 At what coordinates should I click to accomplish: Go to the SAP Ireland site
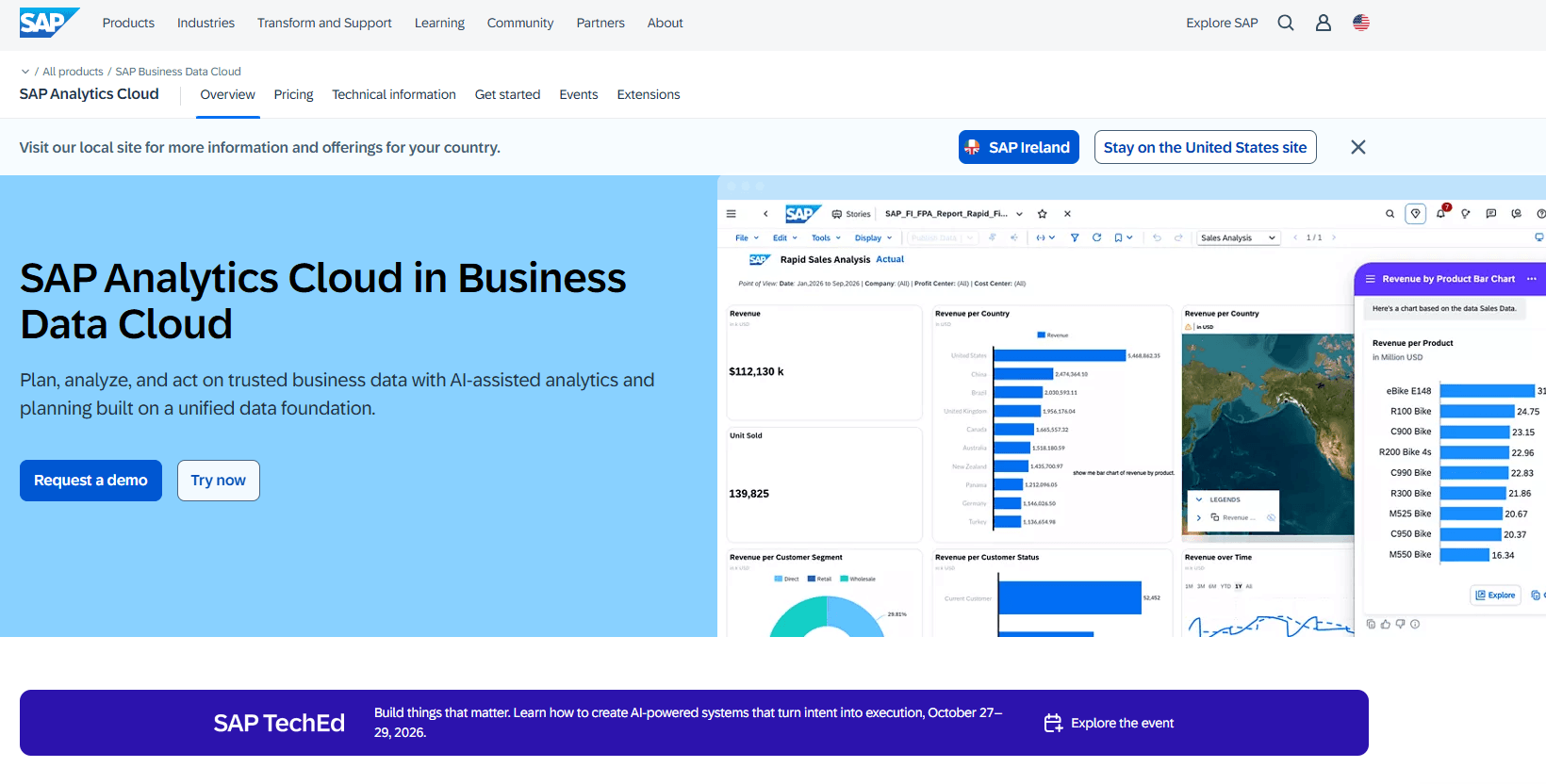pos(1019,147)
